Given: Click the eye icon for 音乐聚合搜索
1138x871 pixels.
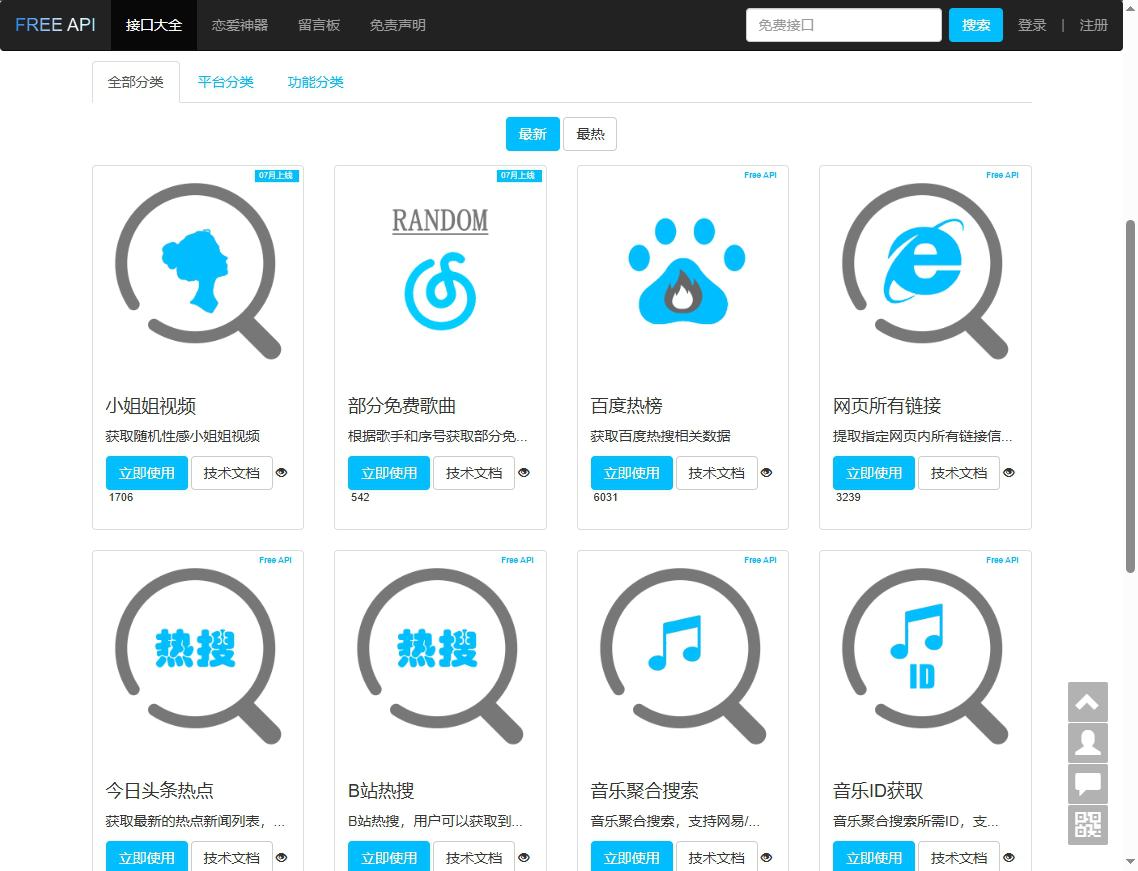Looking at the screenshot, I should click(x=766, y=857).
